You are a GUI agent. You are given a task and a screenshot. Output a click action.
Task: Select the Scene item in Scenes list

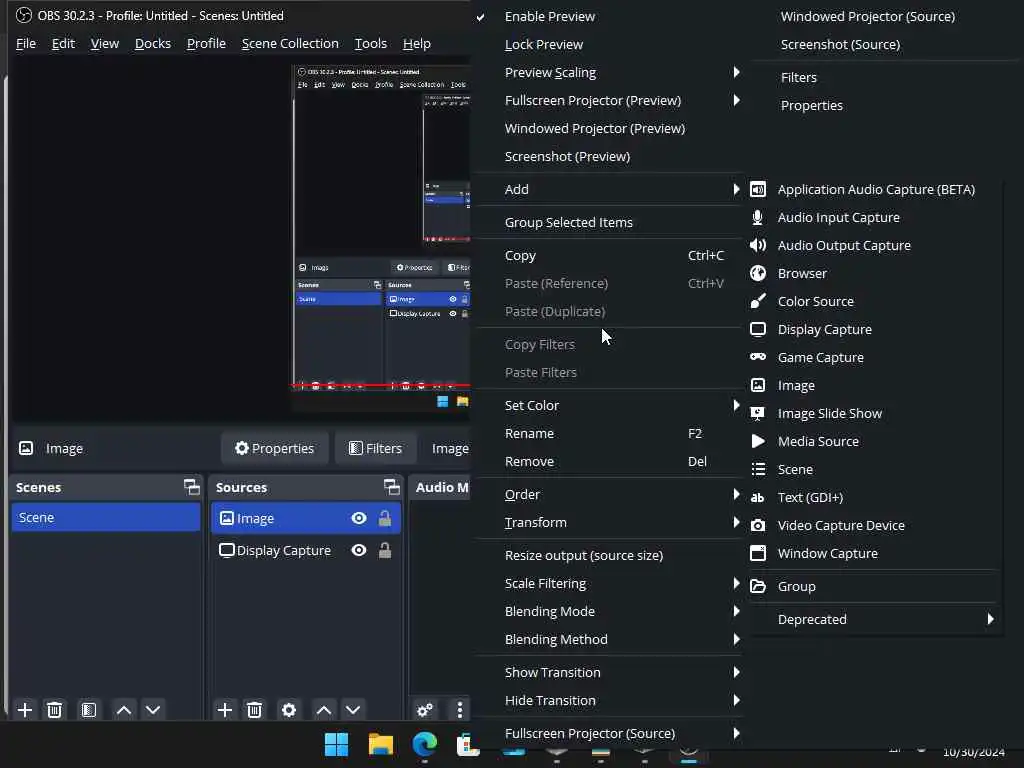tap(106, 518)
